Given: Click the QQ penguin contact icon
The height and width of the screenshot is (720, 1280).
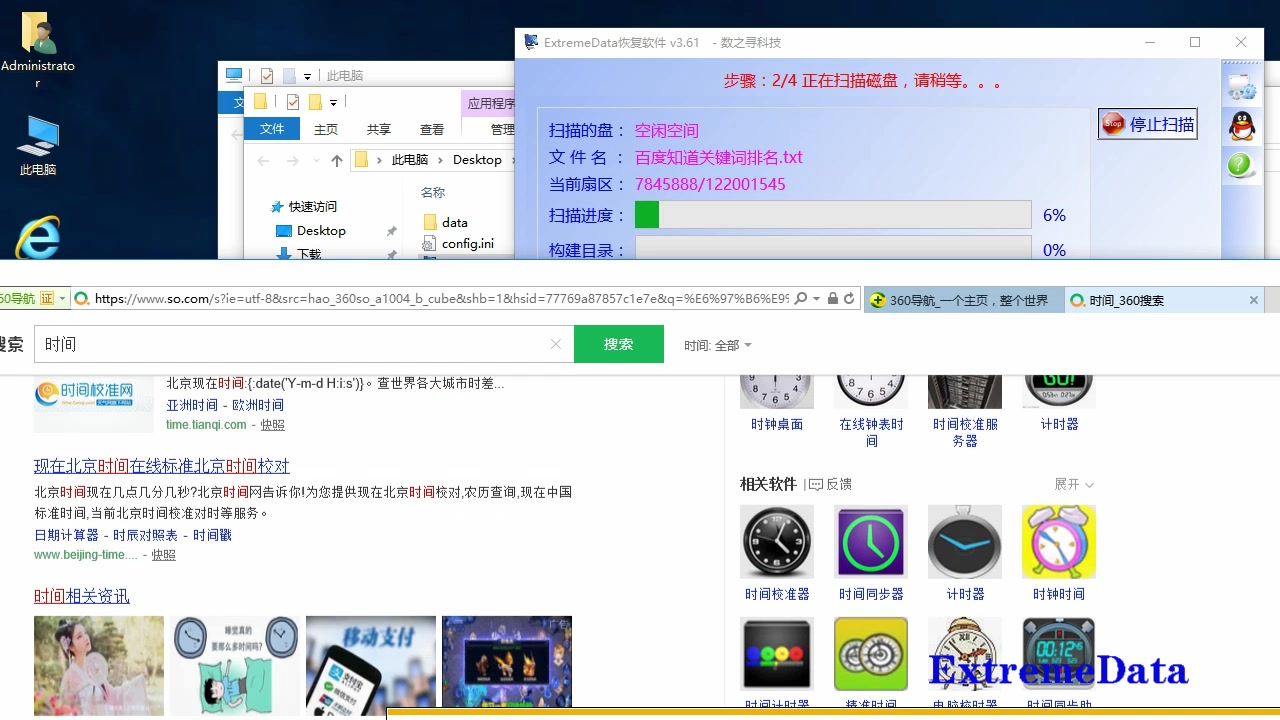Looking at the screenshot, I should click(1242, 126).
